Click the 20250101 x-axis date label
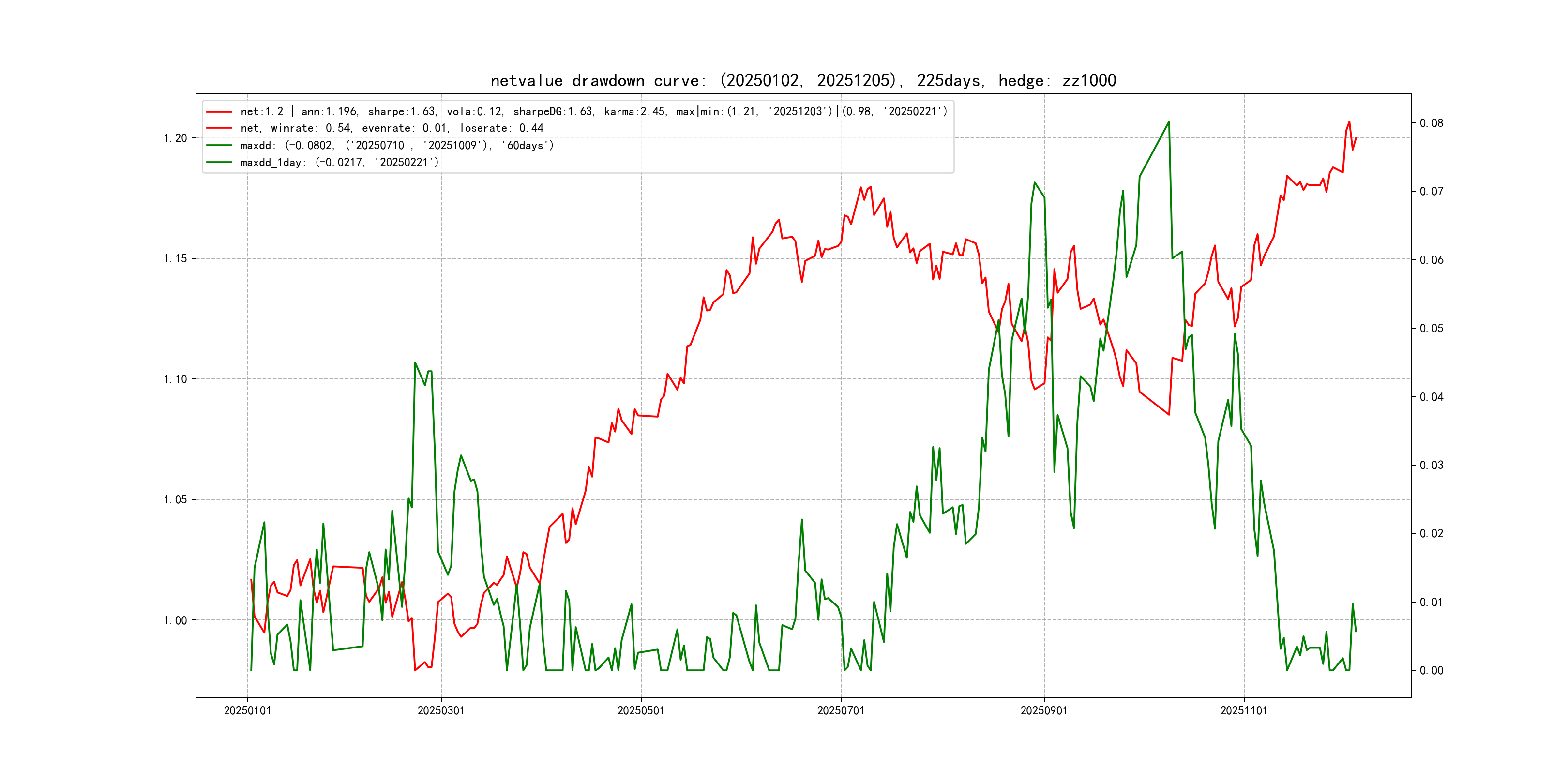Image resolution: width=1568 pixels, height=784 pixels. click(x=247, y=710)
